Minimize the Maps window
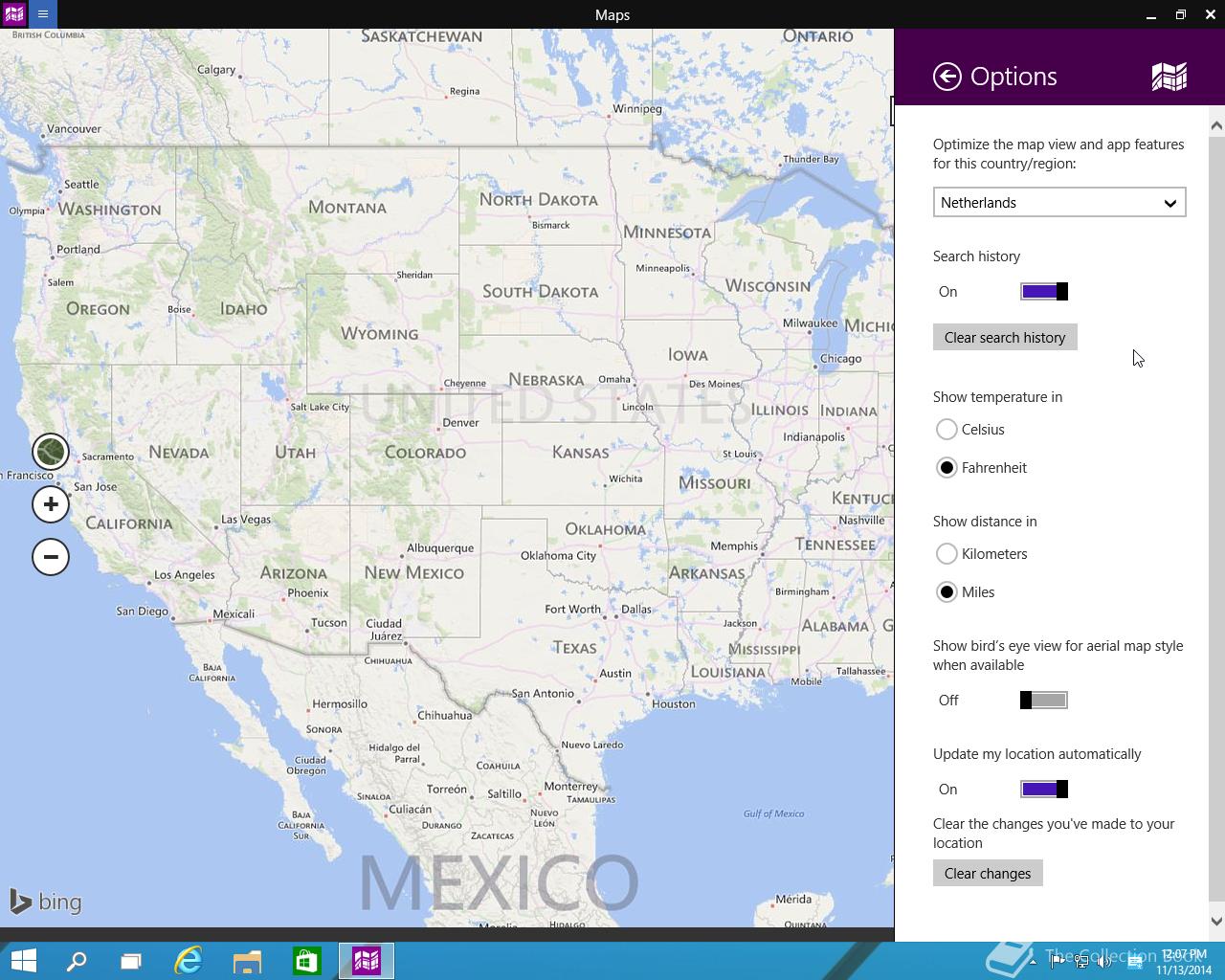 [1149, 14]
